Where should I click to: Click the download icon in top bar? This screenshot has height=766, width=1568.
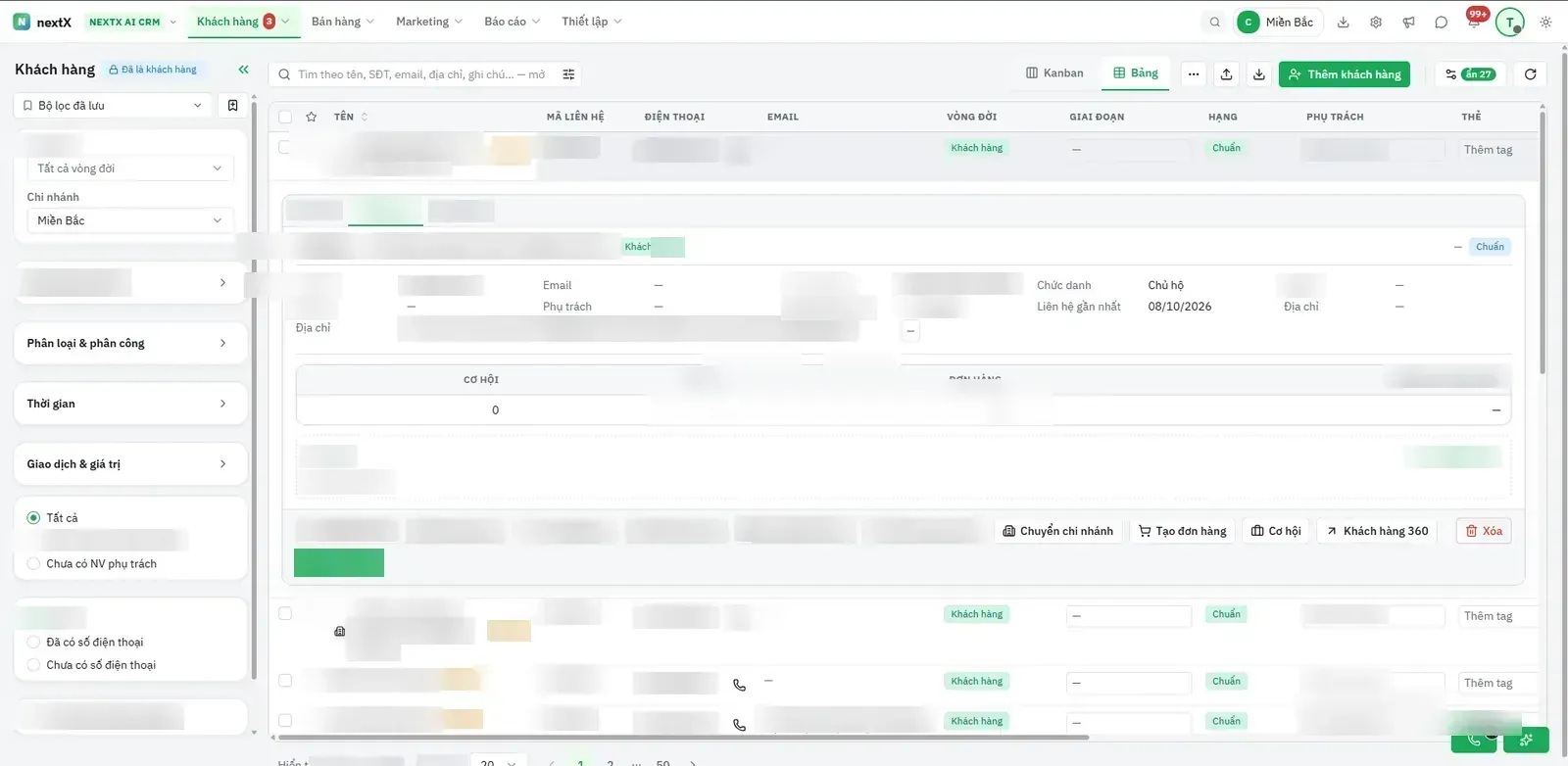[x=1344, y=22]
